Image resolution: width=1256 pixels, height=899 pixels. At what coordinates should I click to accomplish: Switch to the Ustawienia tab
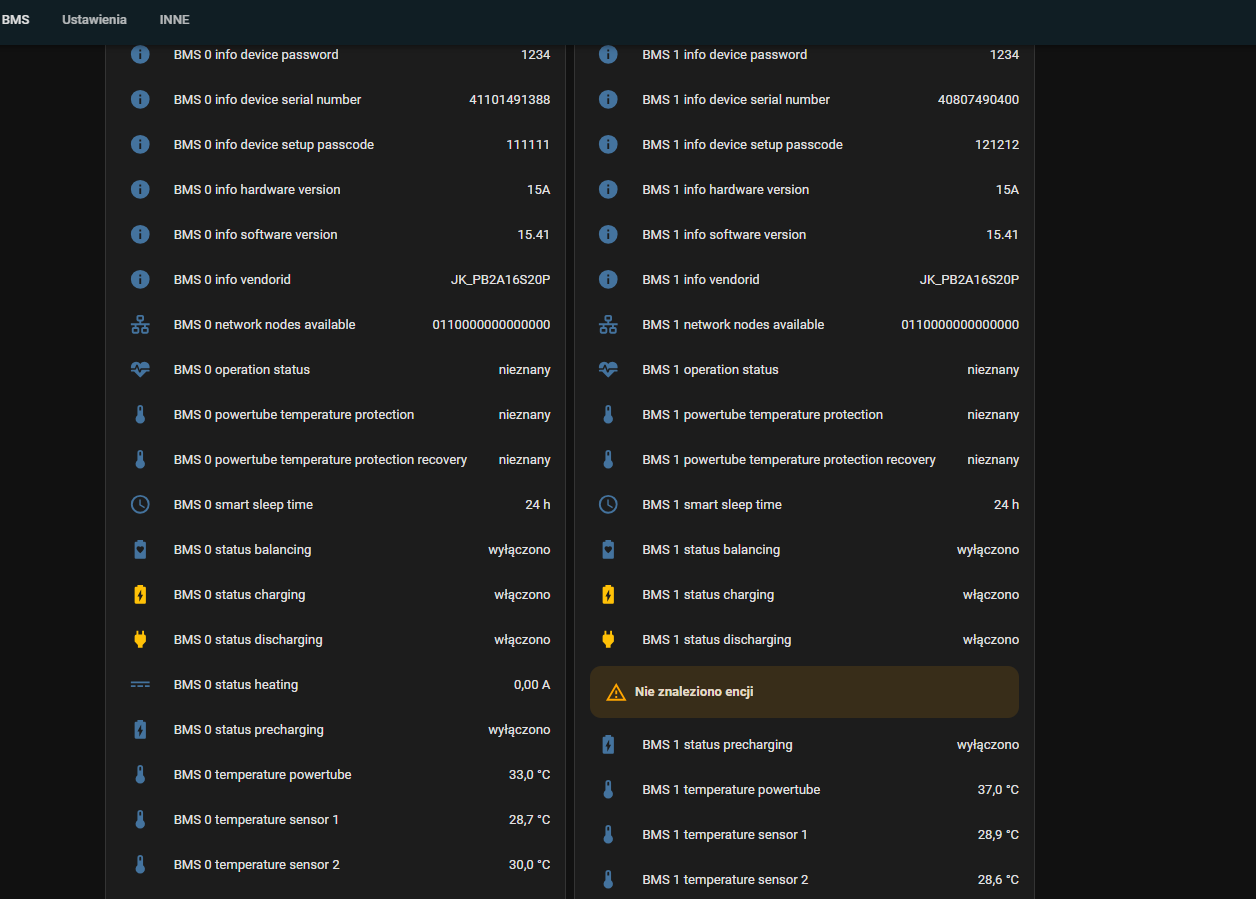coord(94,20)
